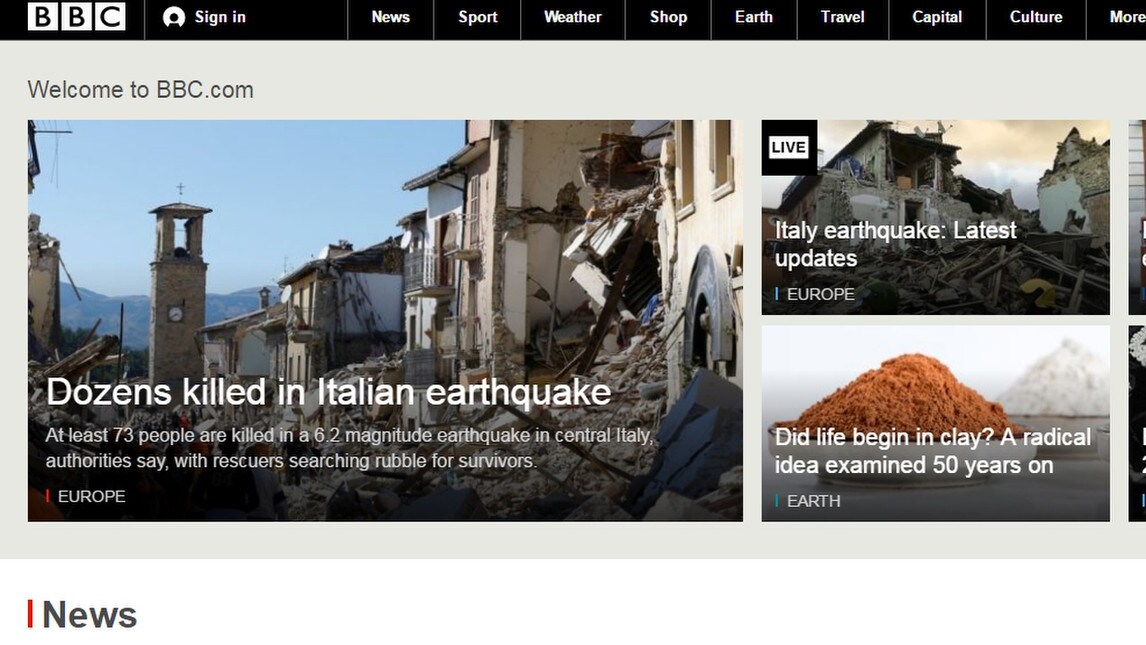Click the LIVE badge on the Italy story
The height and width of the screenshot is (645, 1146).
(789, 147)
